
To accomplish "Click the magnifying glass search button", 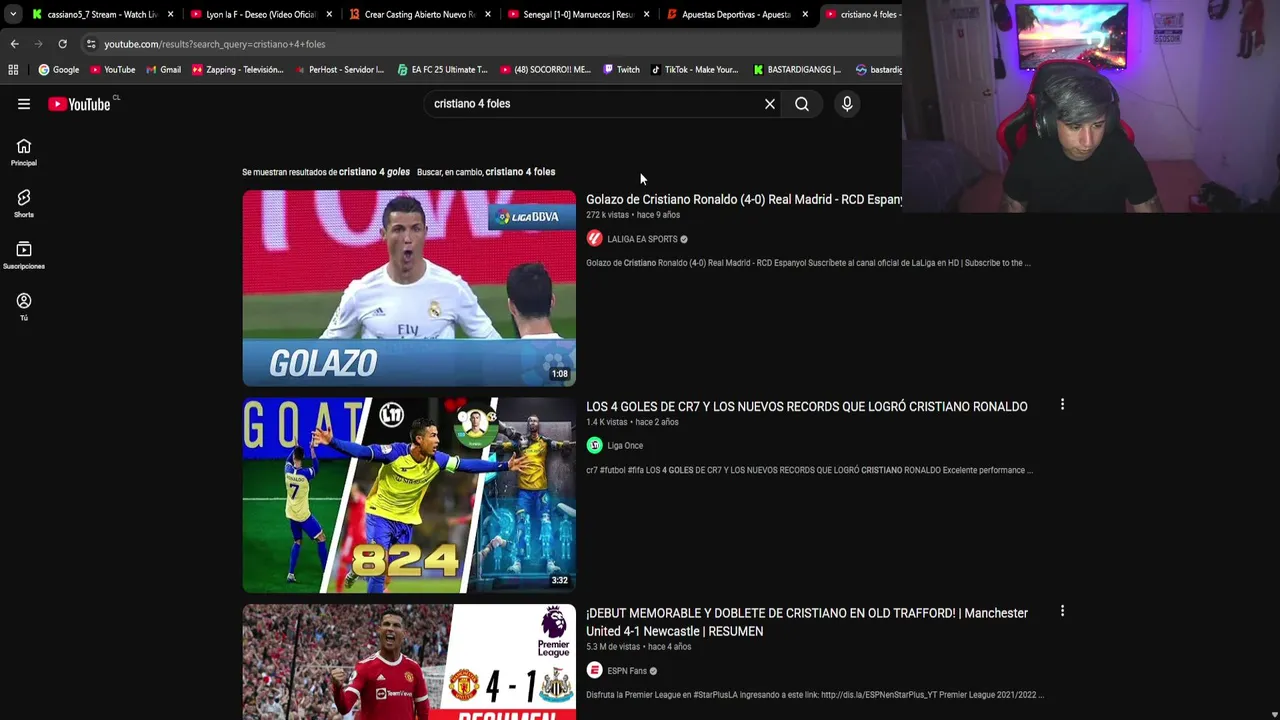I will pyautogui.click(x=802, y=104).
